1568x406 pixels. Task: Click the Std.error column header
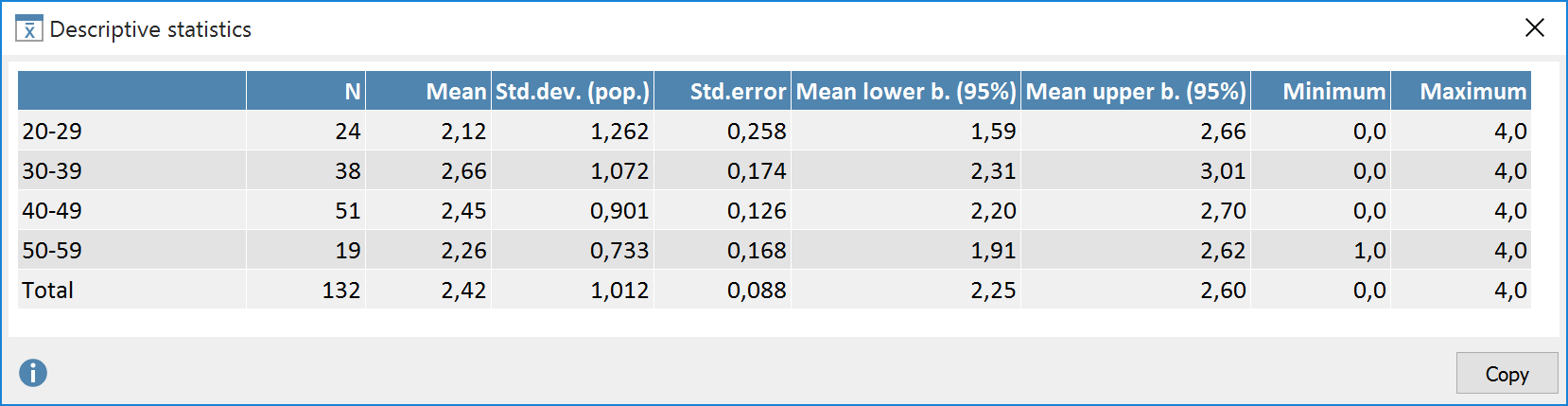[x=738, y=91]
